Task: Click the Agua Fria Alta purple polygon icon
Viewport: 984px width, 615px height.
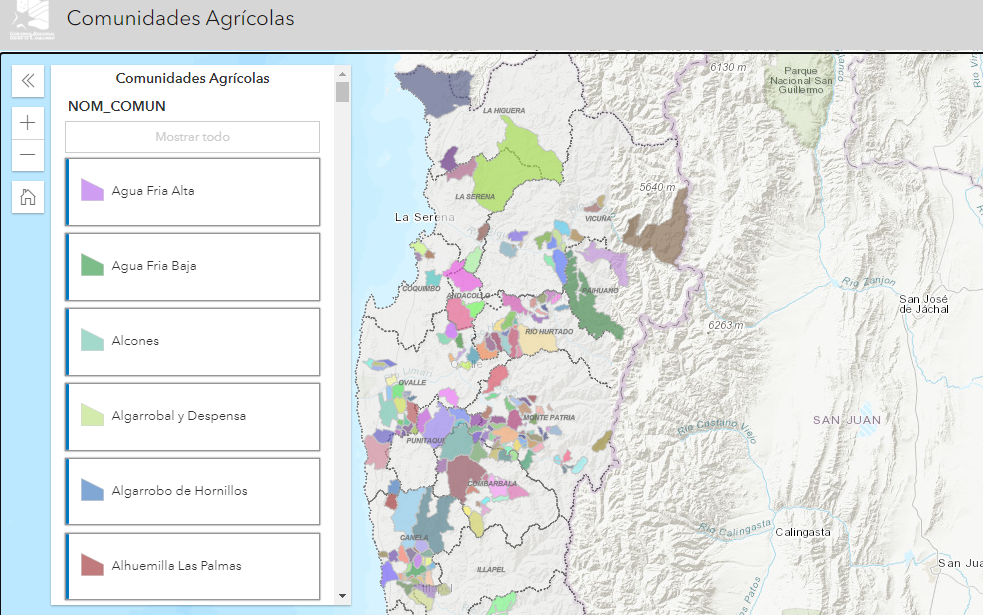Action: [x=92, y=191]
